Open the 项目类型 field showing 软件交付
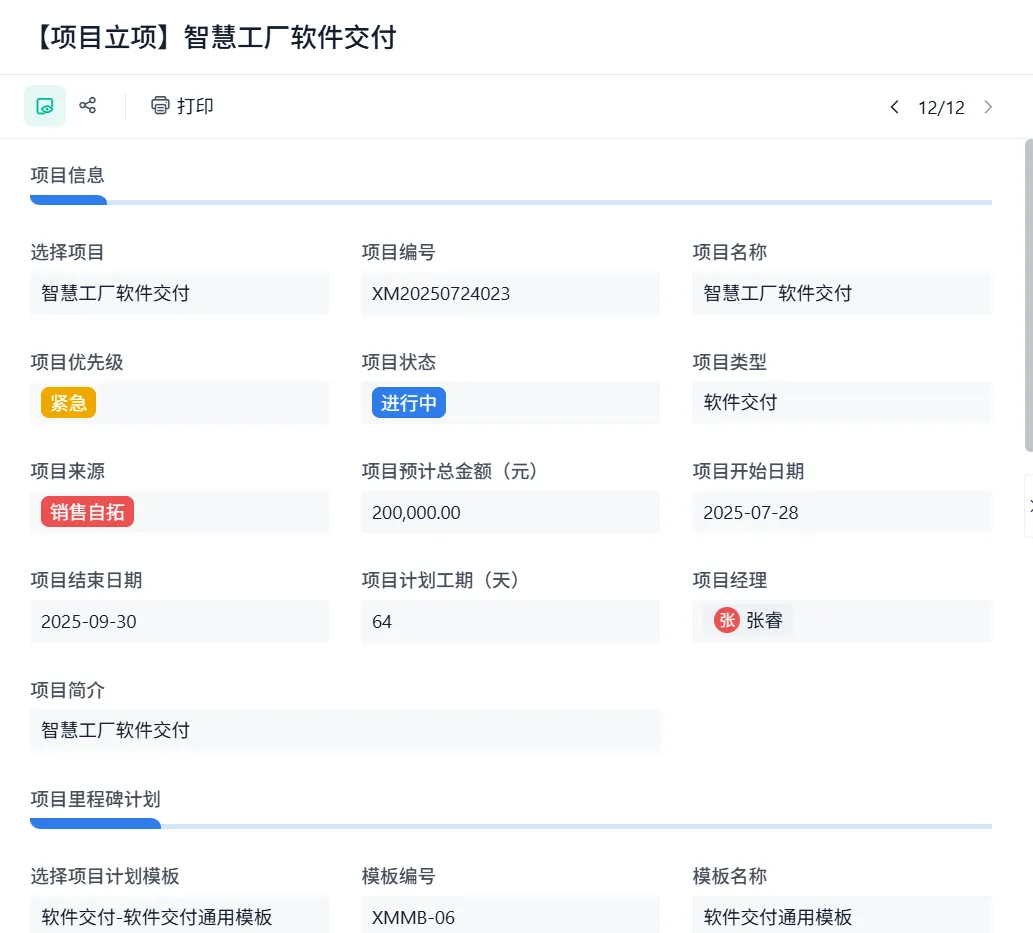Viewport: 1033px width, 933px height. point(841,403)
